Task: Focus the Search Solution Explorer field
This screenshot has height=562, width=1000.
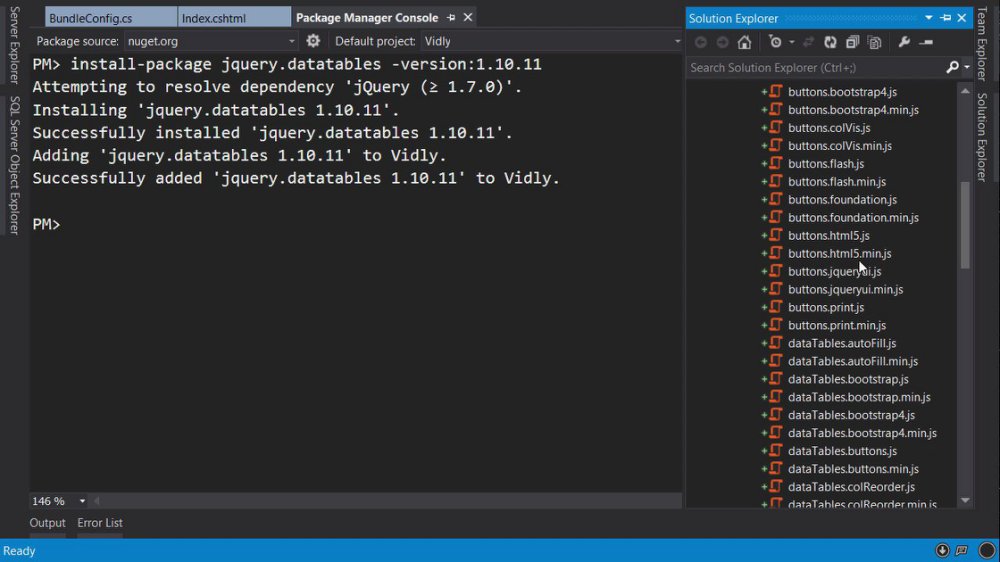Action: point(815,67)
